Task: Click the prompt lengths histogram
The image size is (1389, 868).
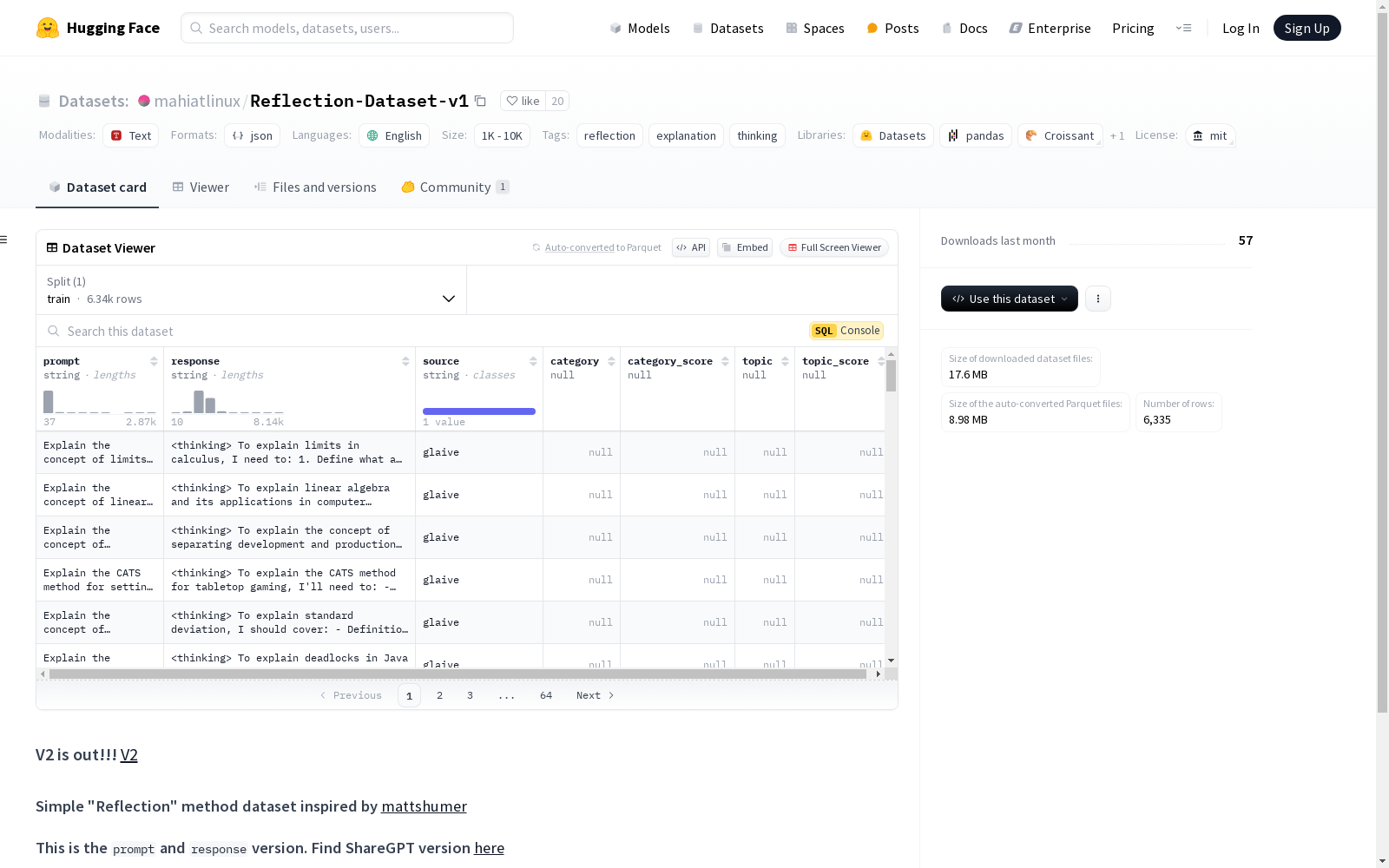Action: (x=100, y=402)
